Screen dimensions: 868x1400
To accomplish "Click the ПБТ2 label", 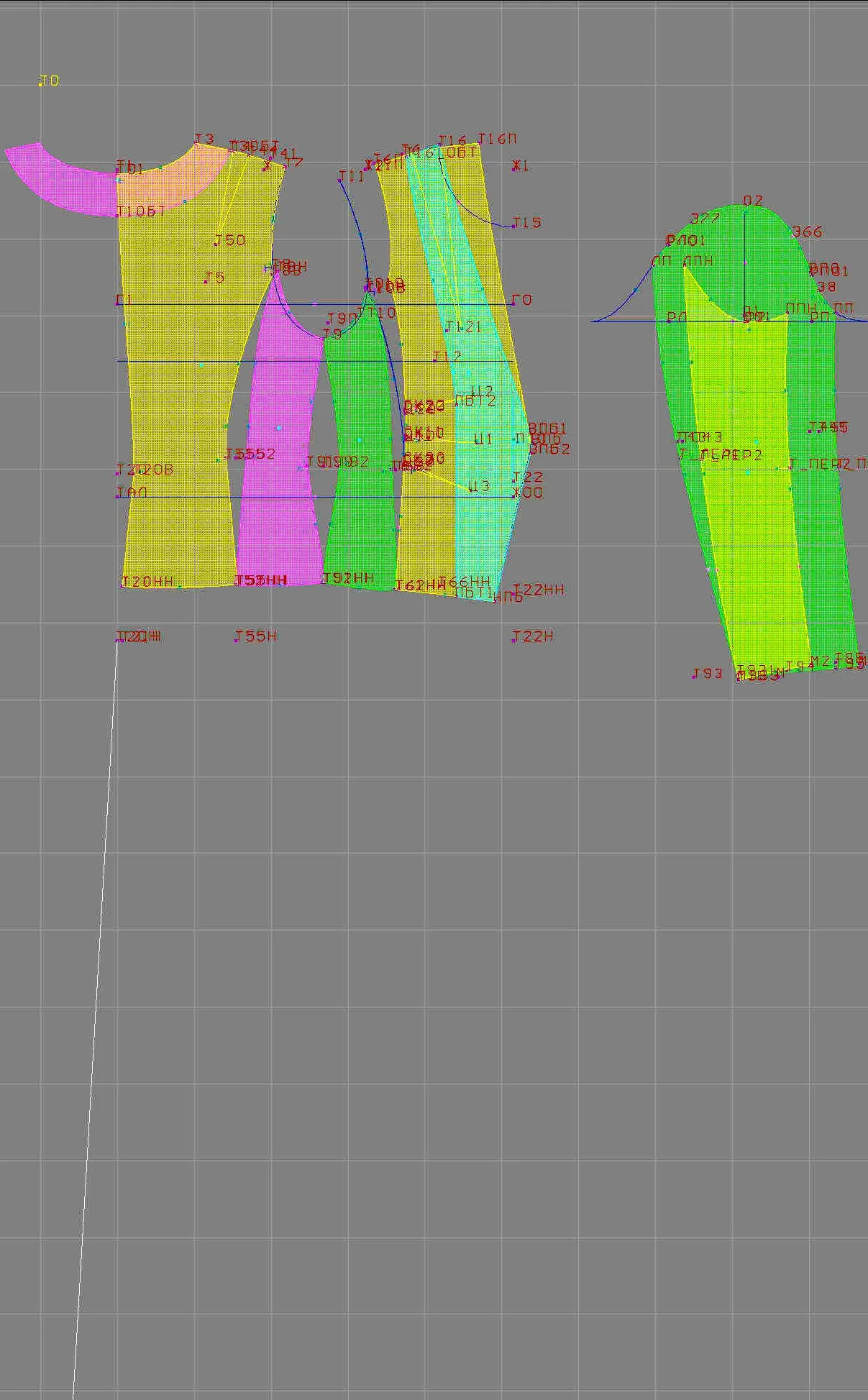I will pyautogui.click(x=476, y=401).
